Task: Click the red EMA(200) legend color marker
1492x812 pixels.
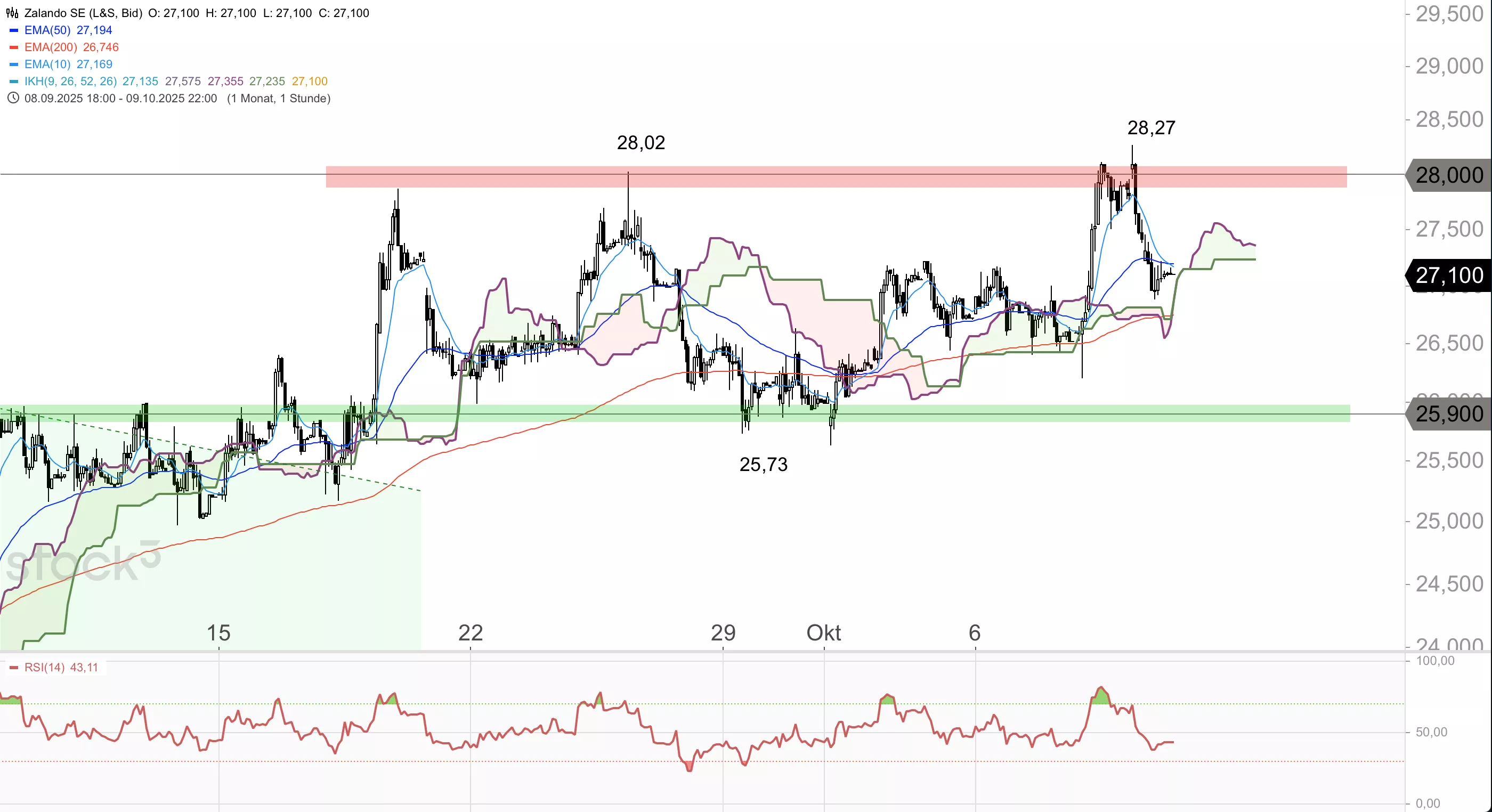Action: [x=14, y=47]
